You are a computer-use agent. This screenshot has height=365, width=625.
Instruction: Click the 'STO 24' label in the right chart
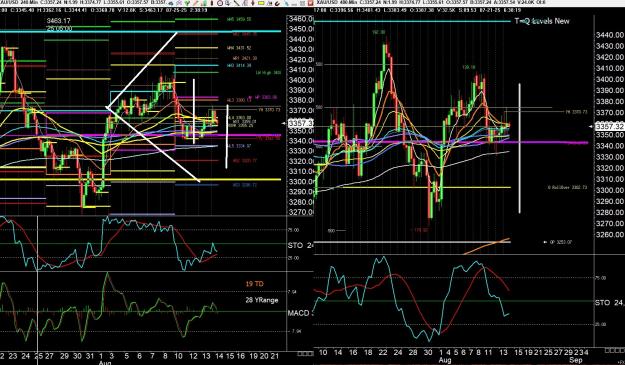(x=609, y=303)
